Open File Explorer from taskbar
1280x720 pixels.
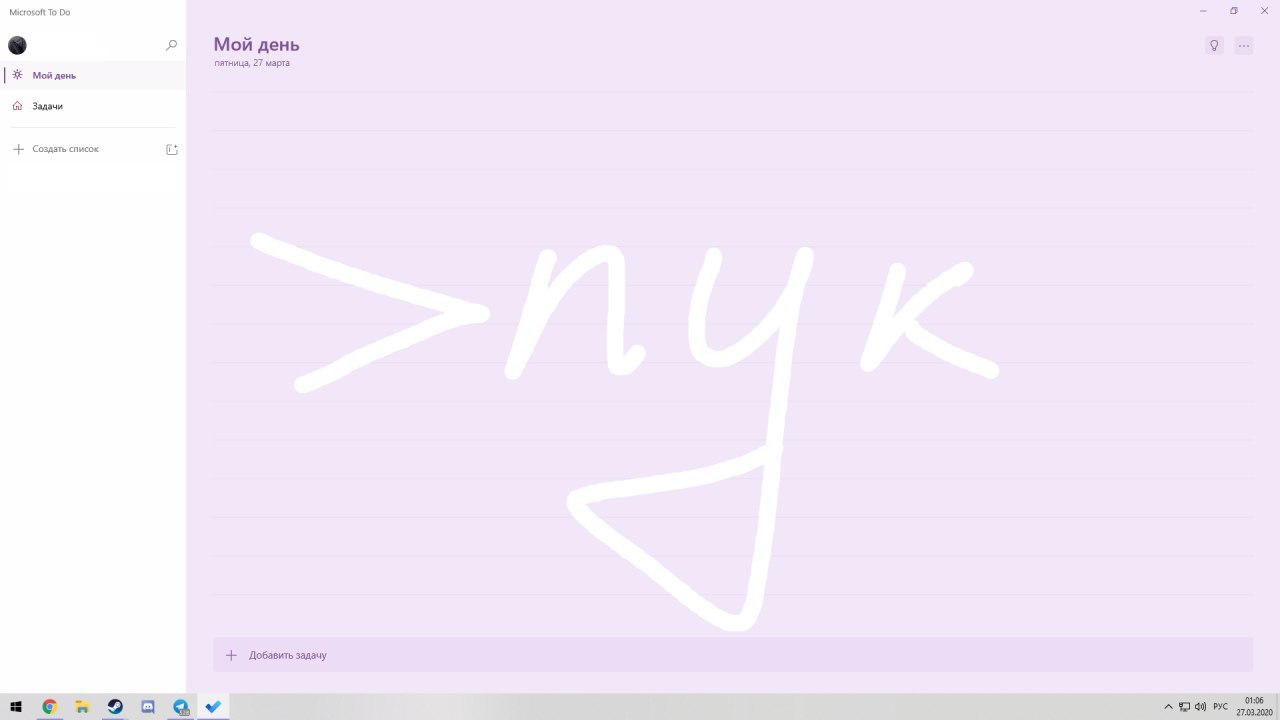(82, 706)
